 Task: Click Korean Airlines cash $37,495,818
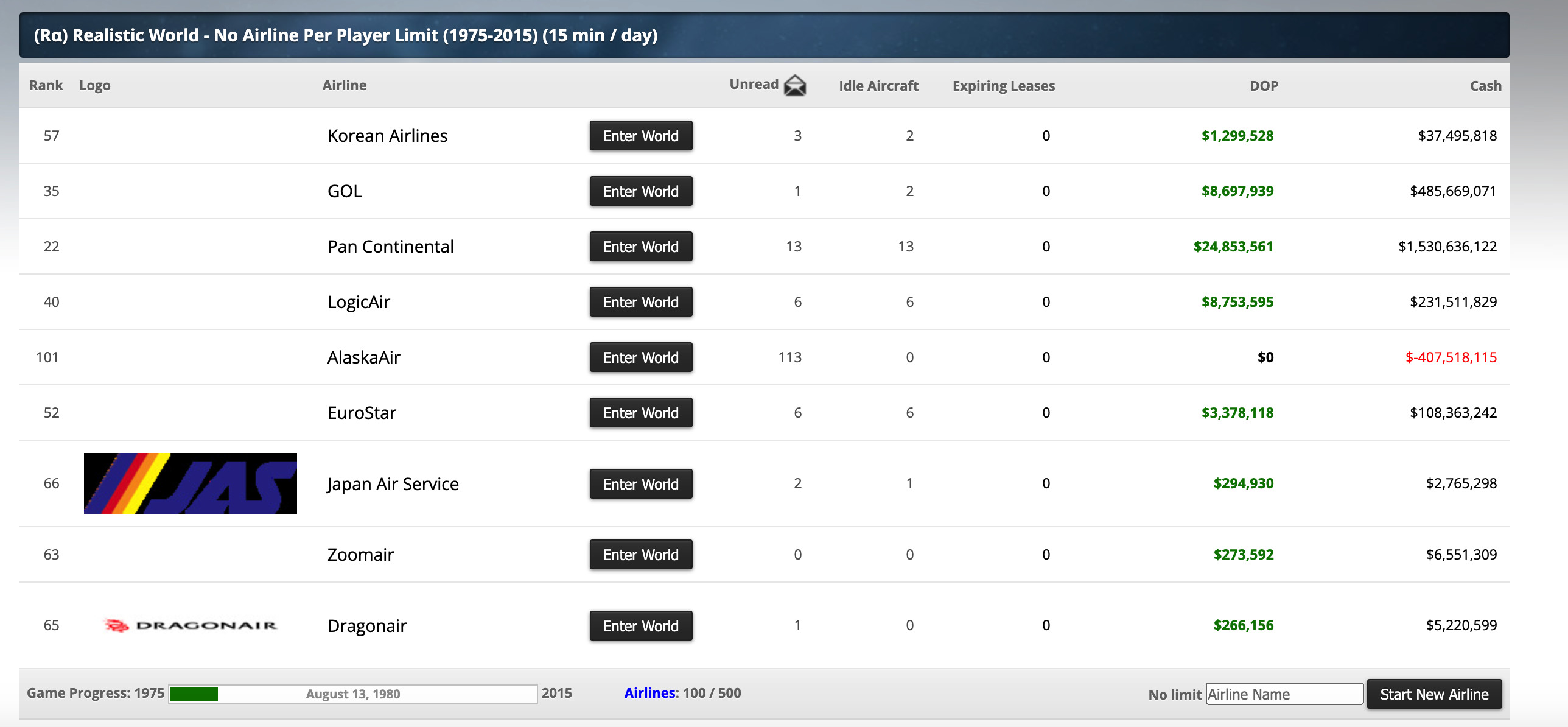(x=1457, y=136)
